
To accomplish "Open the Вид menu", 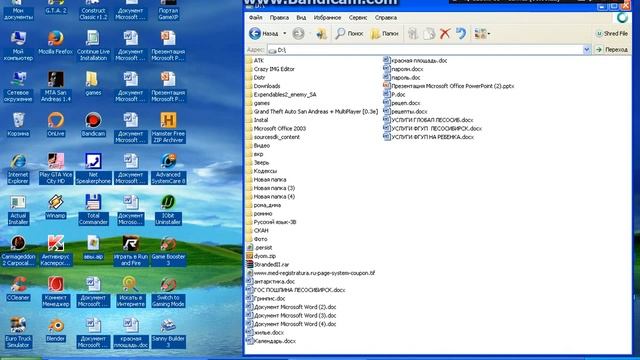I will [301, 18].
